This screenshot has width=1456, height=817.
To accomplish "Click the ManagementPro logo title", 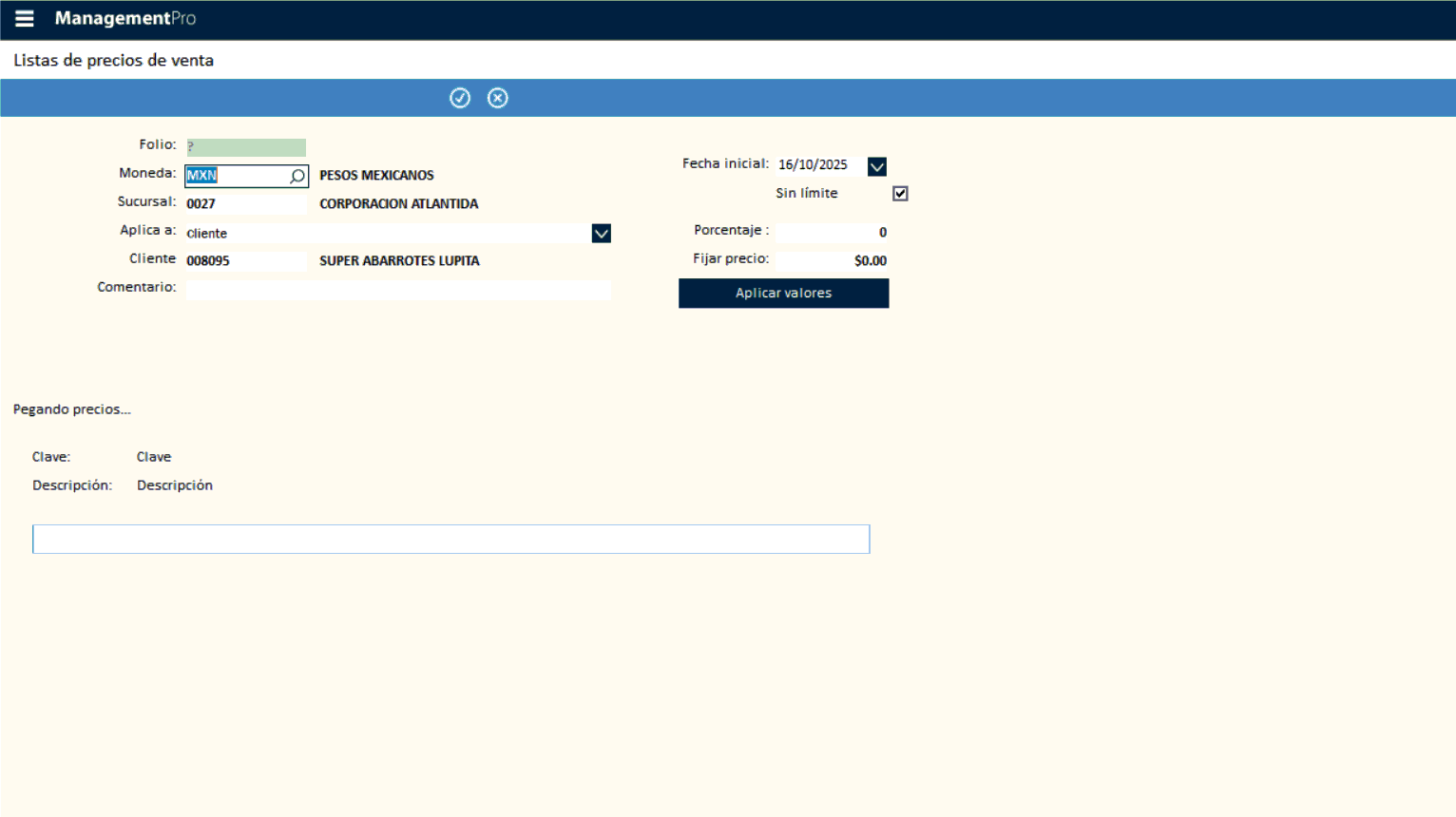I will tap(125, 18).
